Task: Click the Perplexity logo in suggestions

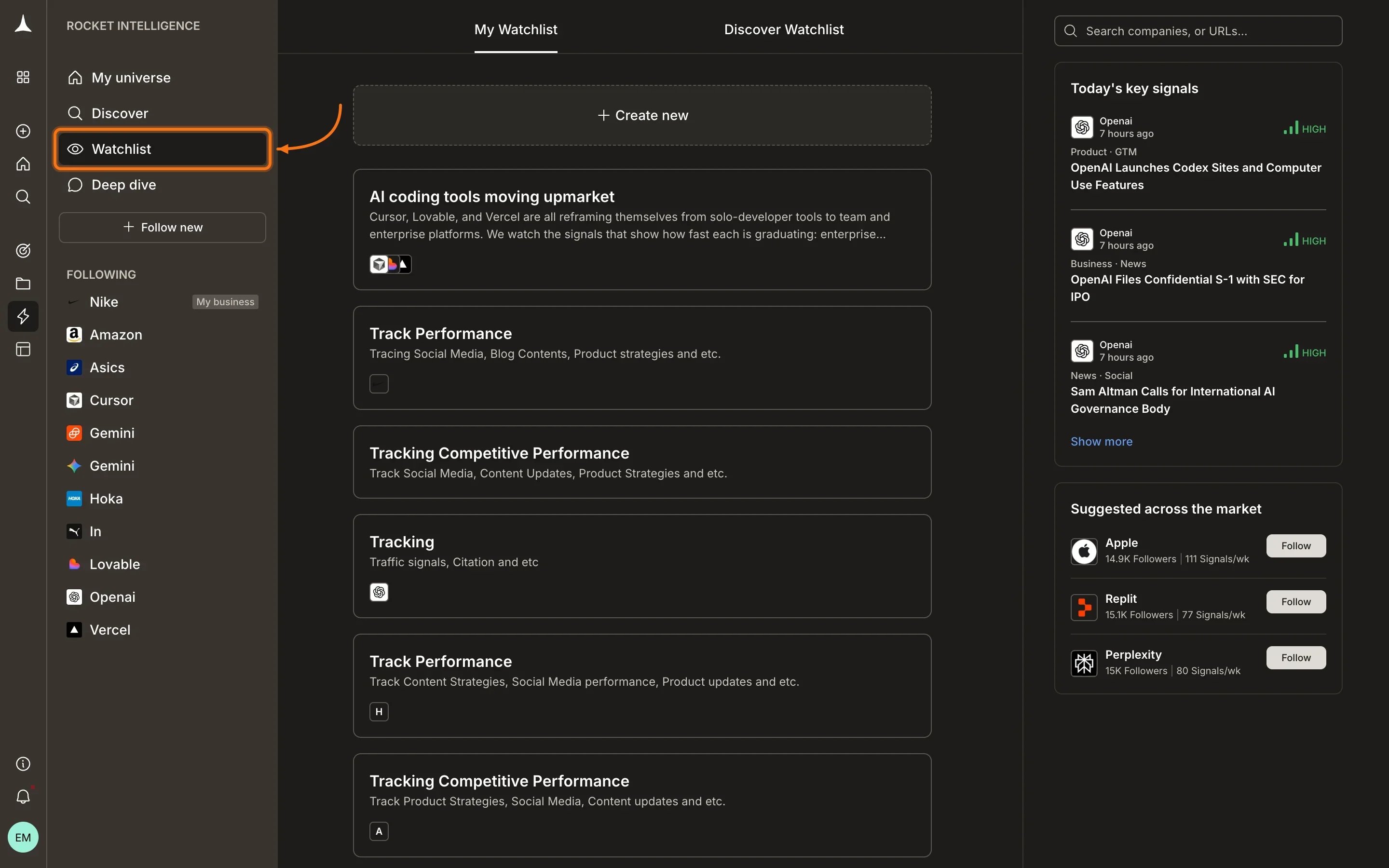Action: tap(1084, 664)
